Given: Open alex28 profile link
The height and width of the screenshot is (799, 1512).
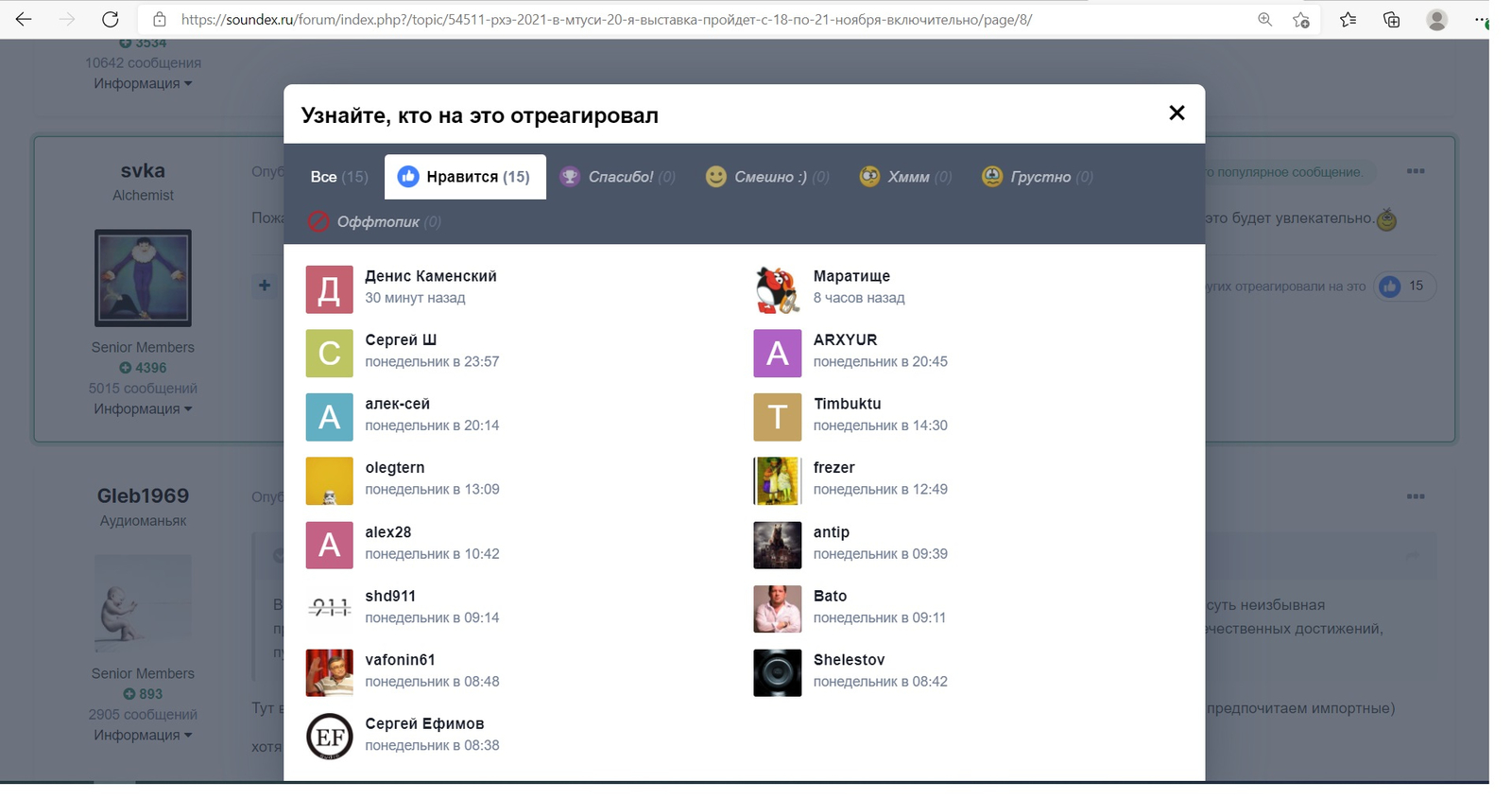Looking at the screenshot, I should coord(388,532).
